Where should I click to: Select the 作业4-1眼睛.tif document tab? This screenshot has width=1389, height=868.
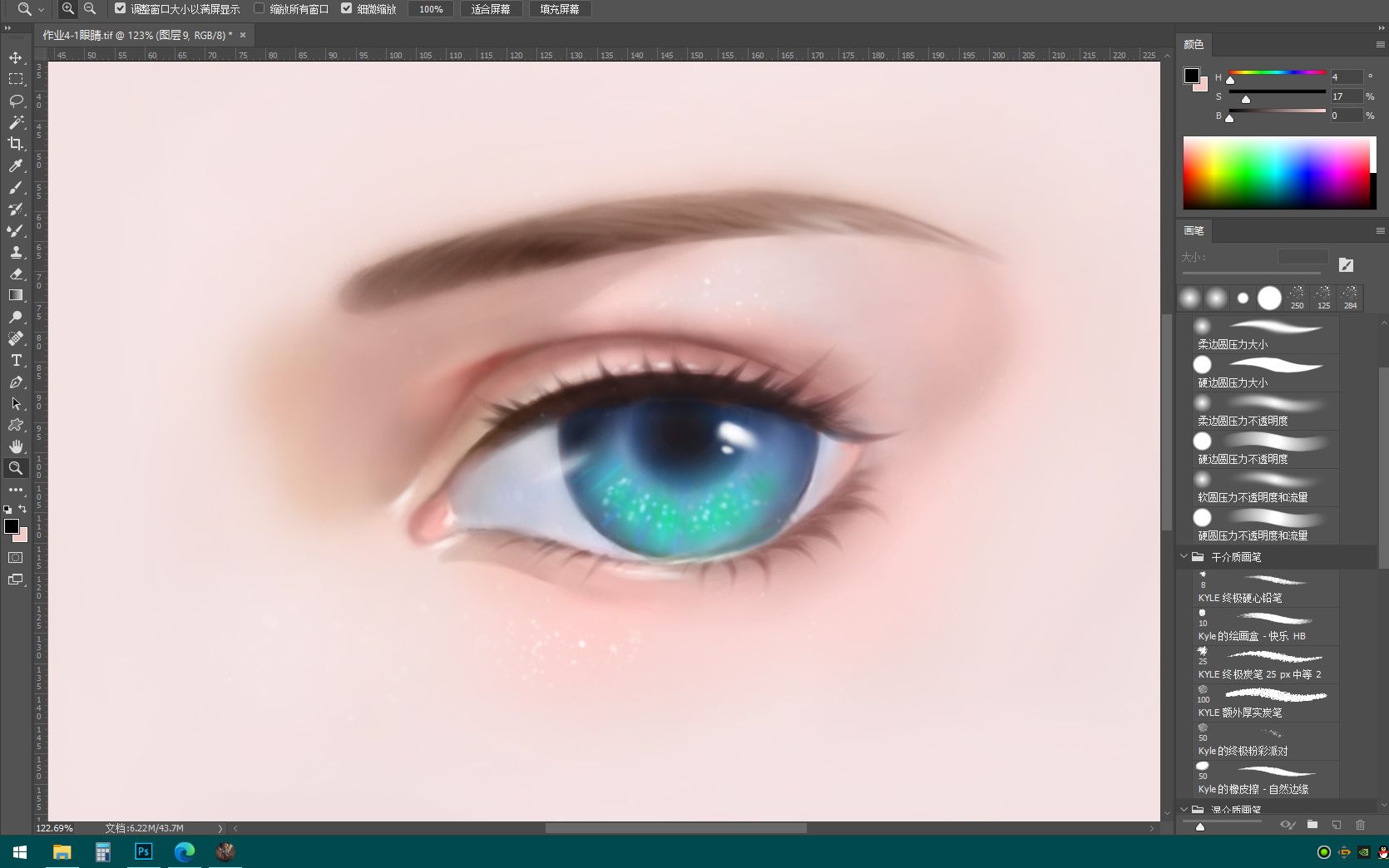coord(137,35)
